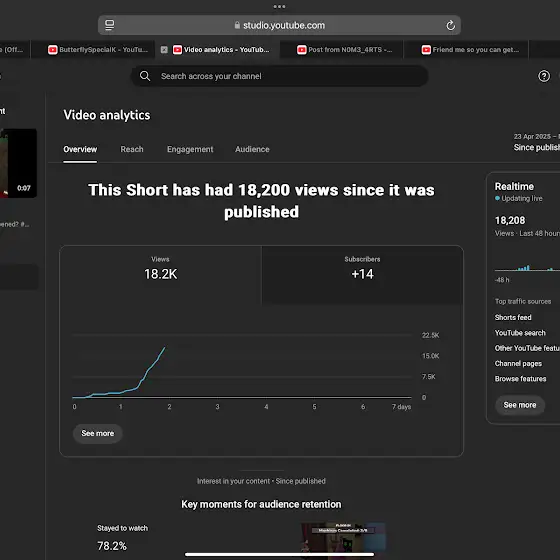Click YouTube favicon on Post from N0M3_4RTS tab
The height and width of the screenshot is (560, 560).
tap(302, 50)
